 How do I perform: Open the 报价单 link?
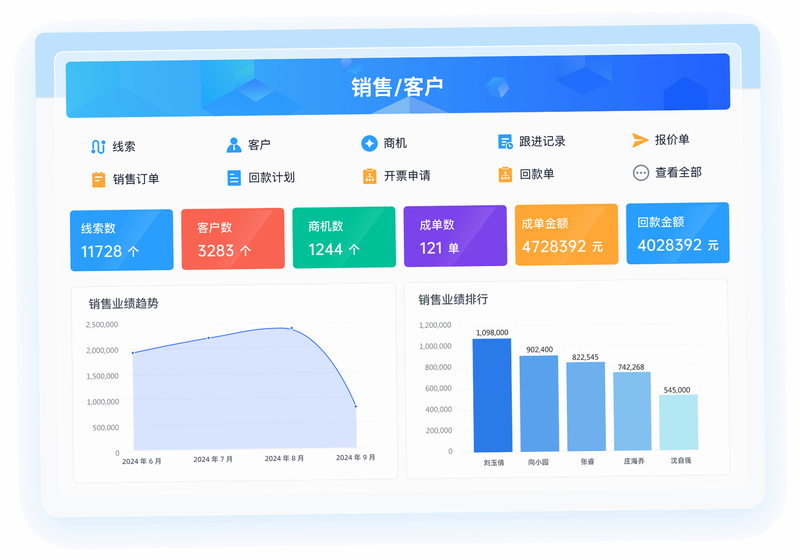(672, 140)
